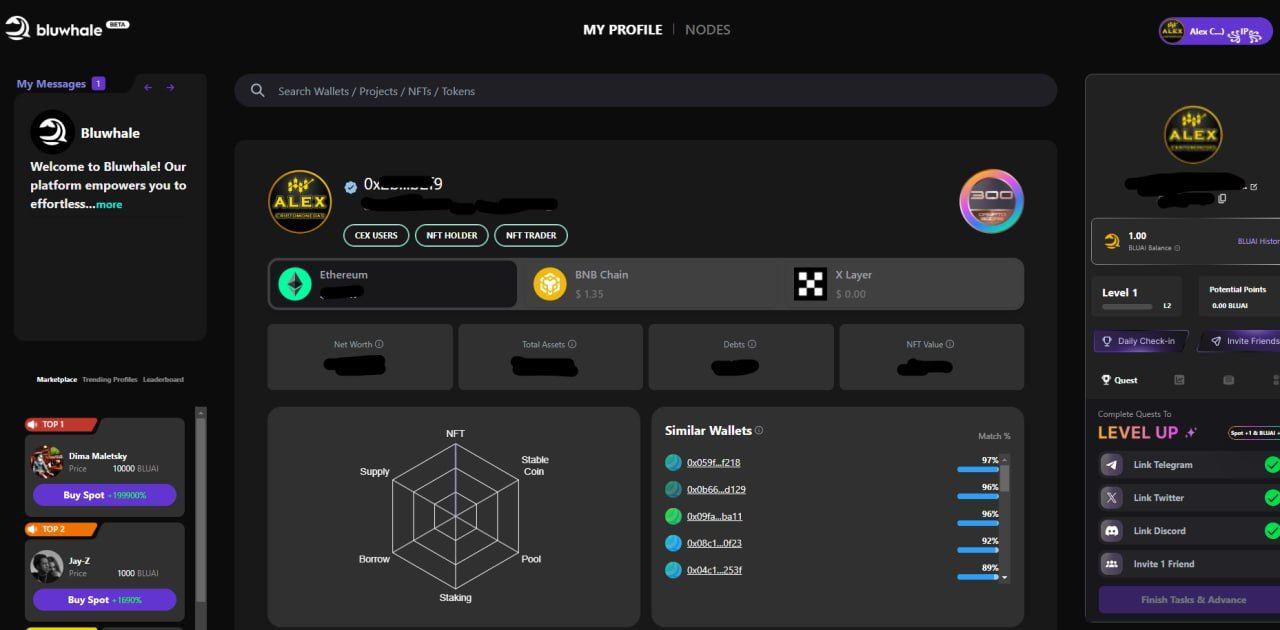Screen dimensions: 1280x630
Task: Show info for NFT Value
Action: (950, 344)
